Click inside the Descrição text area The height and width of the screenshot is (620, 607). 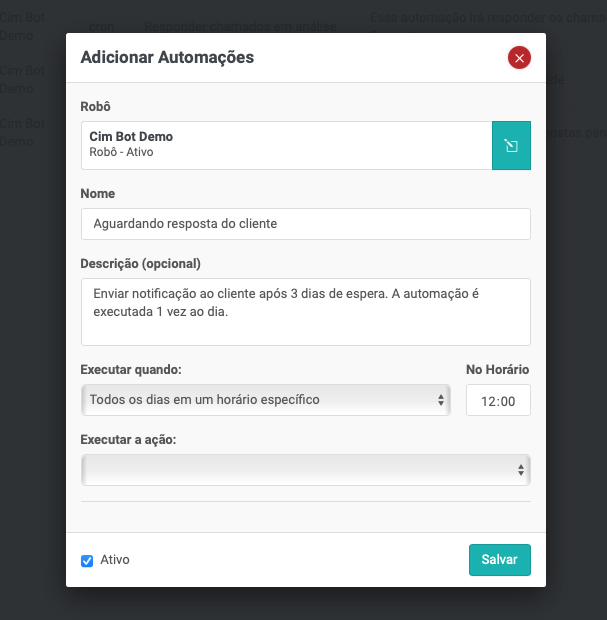pyautogui.click(x=305, y=312)
